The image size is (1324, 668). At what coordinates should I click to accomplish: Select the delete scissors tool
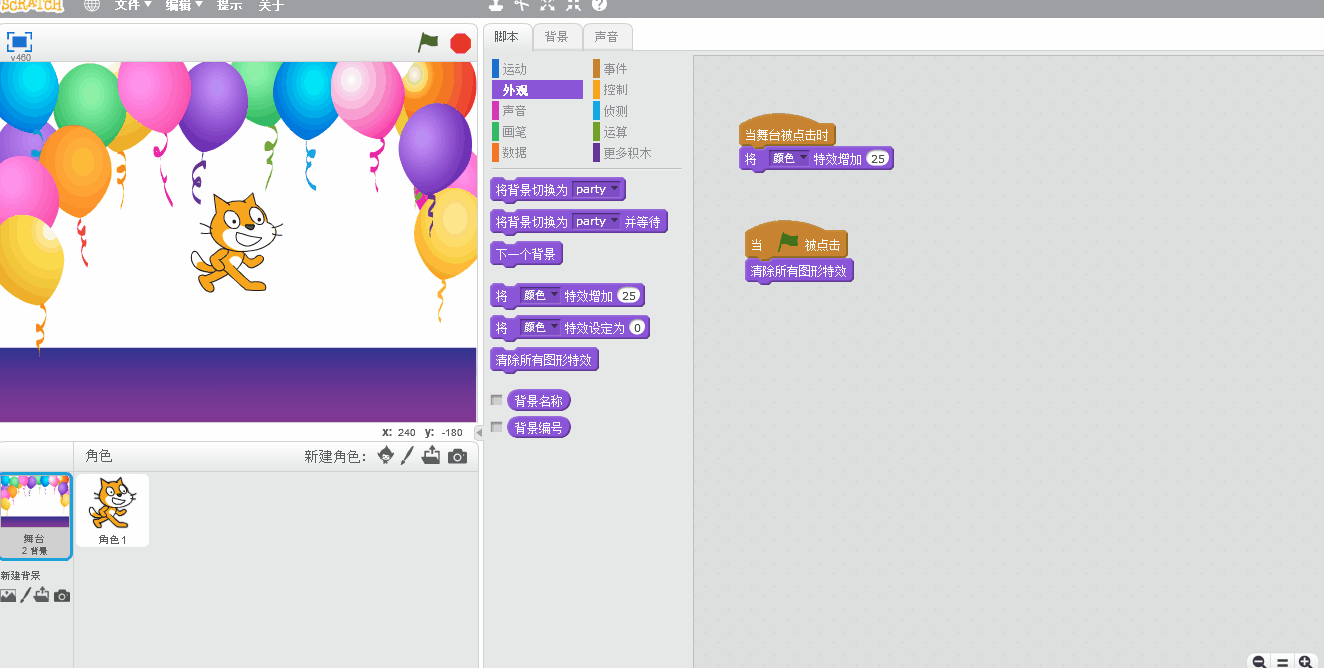[521, 4]
